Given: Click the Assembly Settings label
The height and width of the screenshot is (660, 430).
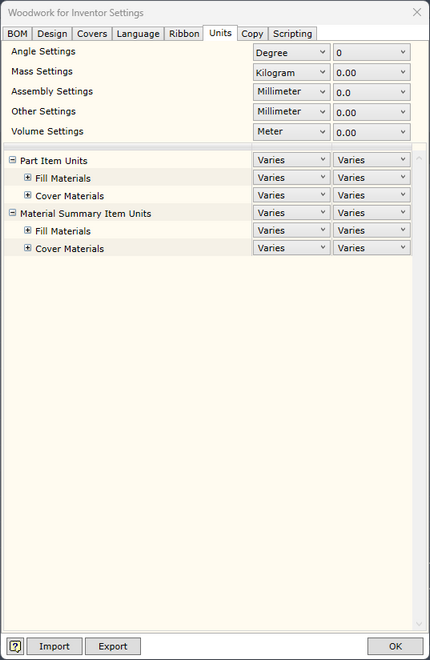Looking at the screenshot, I should click(x=52, y=91).
